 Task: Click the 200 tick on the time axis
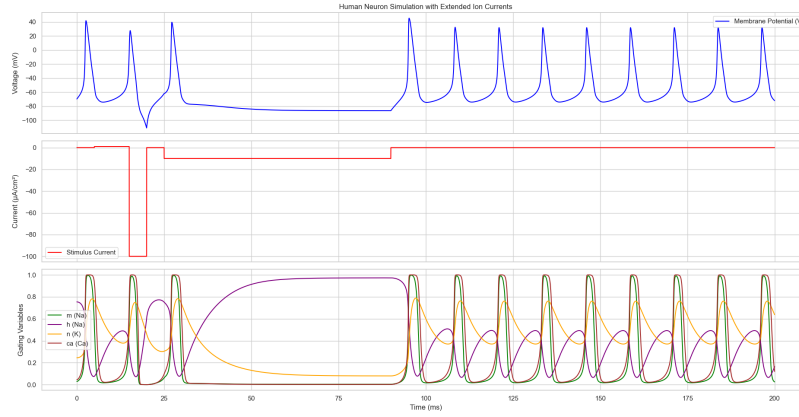click(775, 399)
